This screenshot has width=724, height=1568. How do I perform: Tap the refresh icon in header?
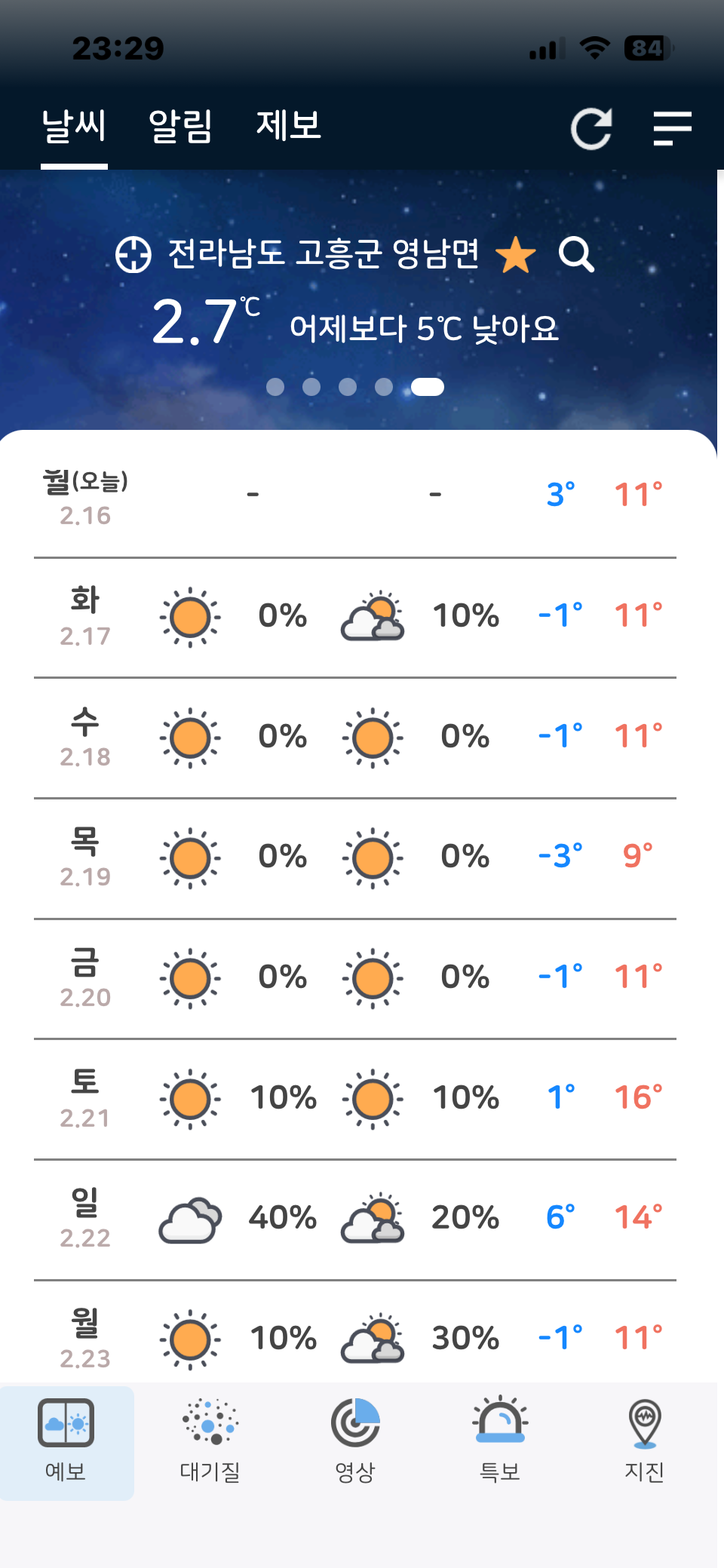(x=591, y=129)
